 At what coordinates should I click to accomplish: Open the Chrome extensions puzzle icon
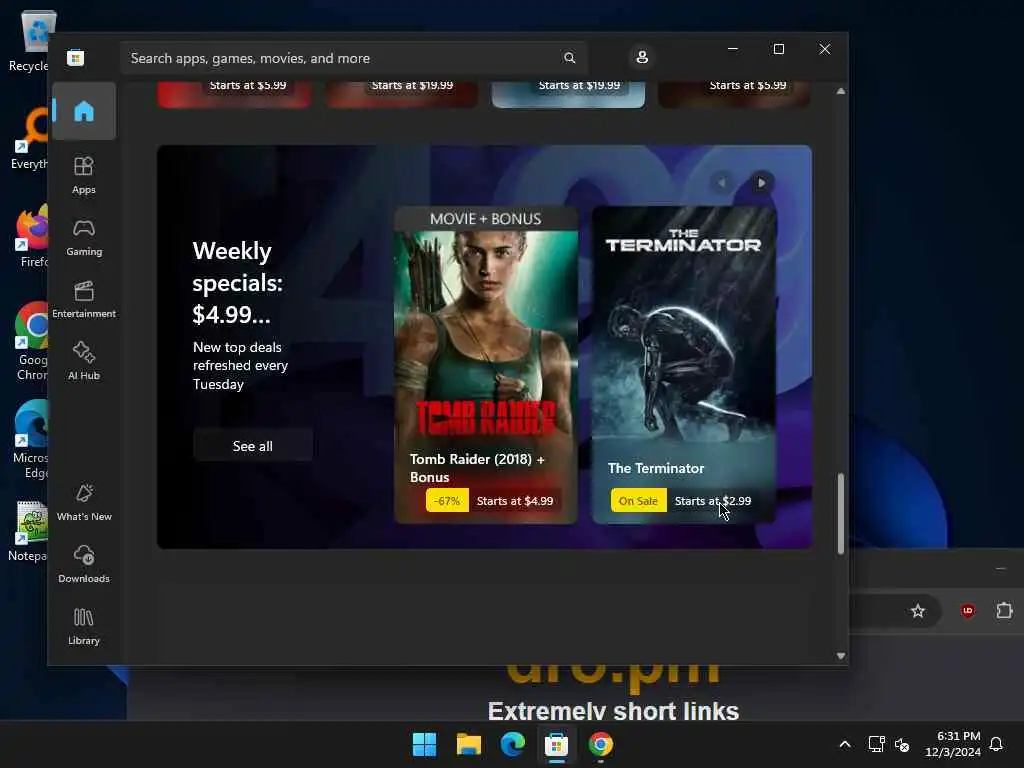(x=1004, y=611)
